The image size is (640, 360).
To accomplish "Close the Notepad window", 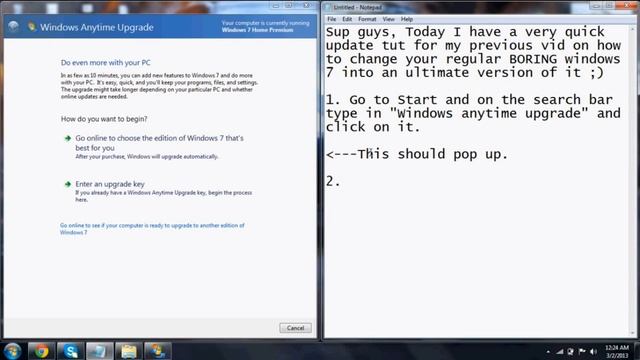I will [x=628, y=5].
